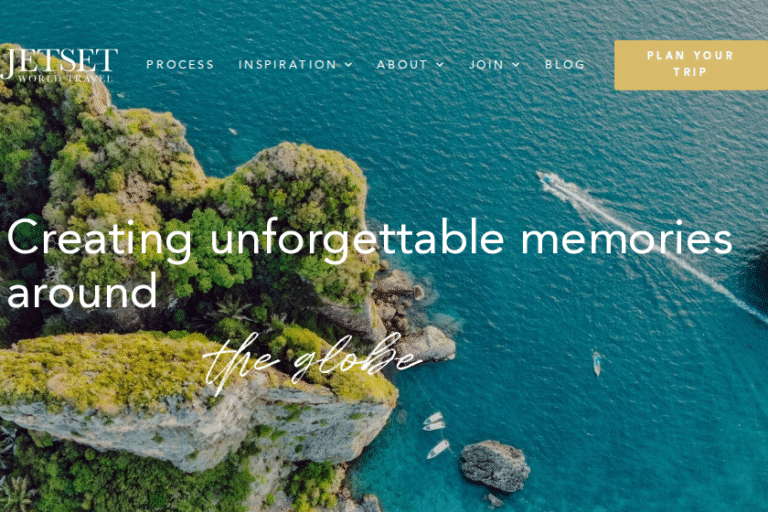Go to the Blog page
The width and height of the screenshot is (768, 512).
(565, 65)
